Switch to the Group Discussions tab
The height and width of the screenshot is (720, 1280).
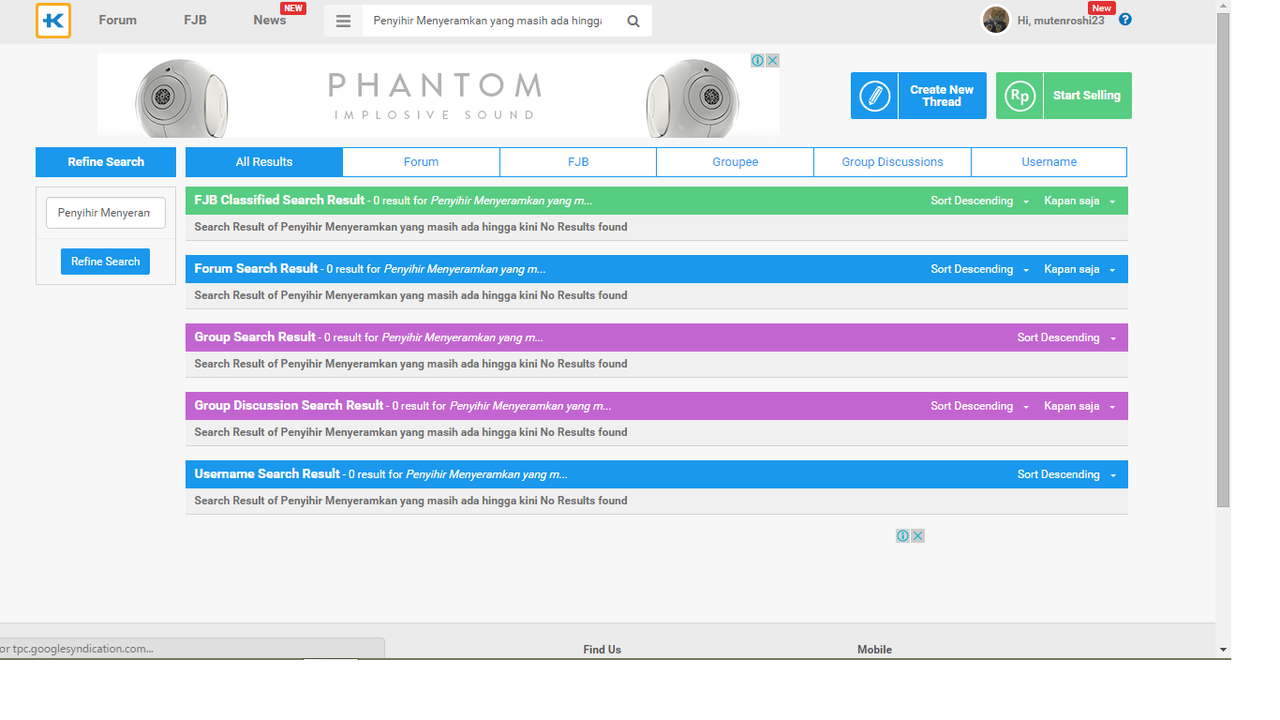[892, 162]
